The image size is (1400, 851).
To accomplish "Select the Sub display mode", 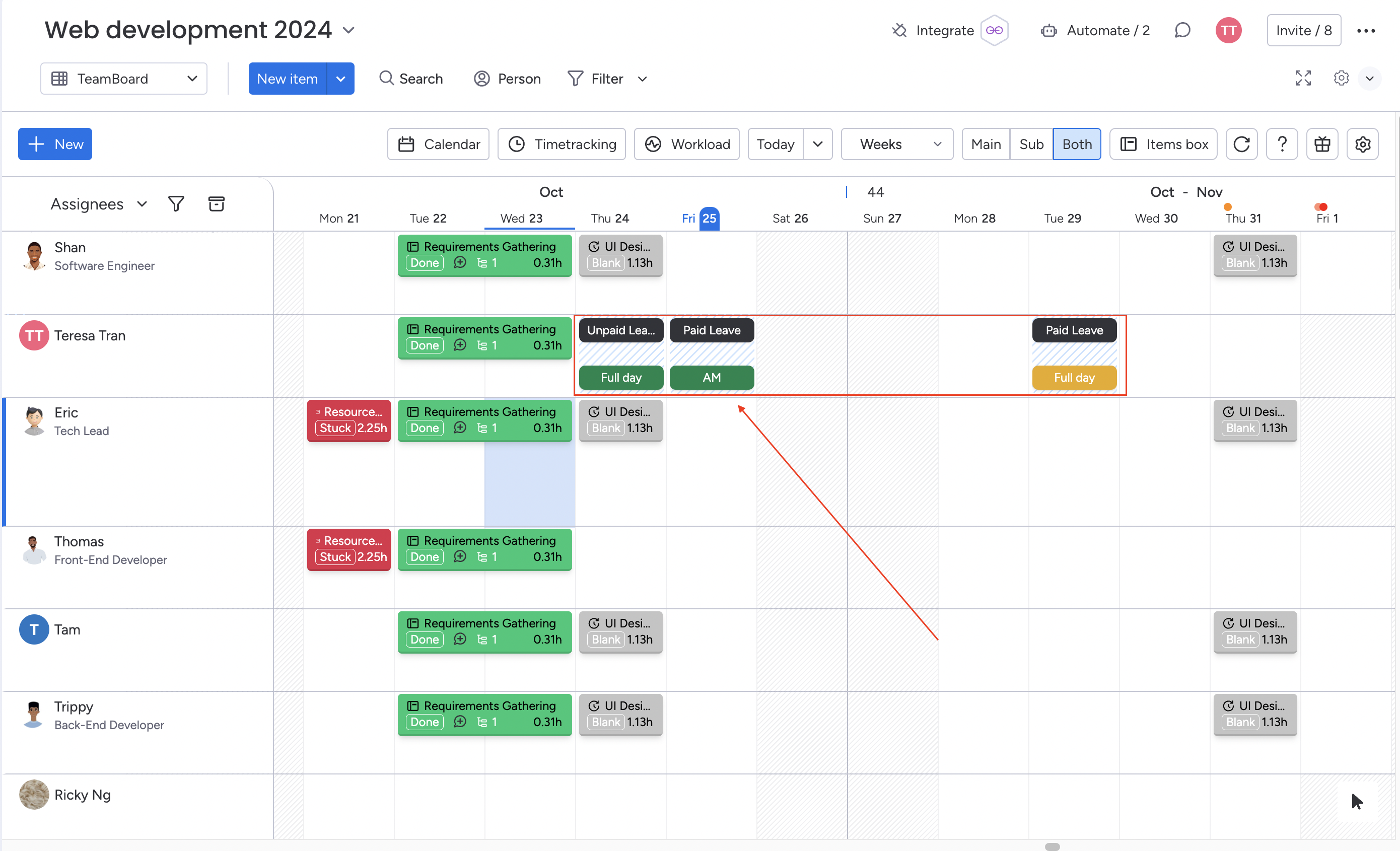I will (1031, 144).
